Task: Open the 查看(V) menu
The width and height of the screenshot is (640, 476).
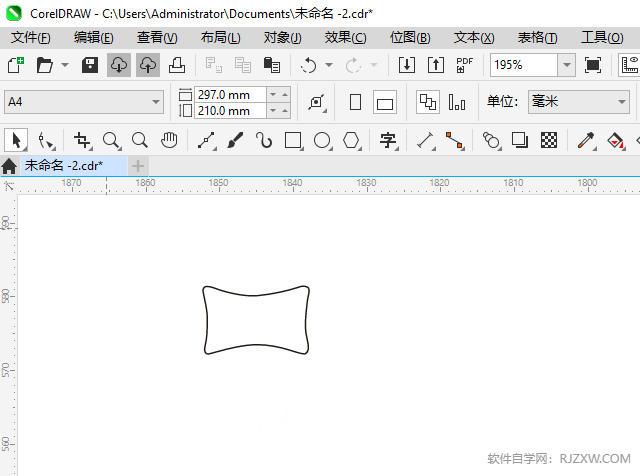Action: (157, 38)
